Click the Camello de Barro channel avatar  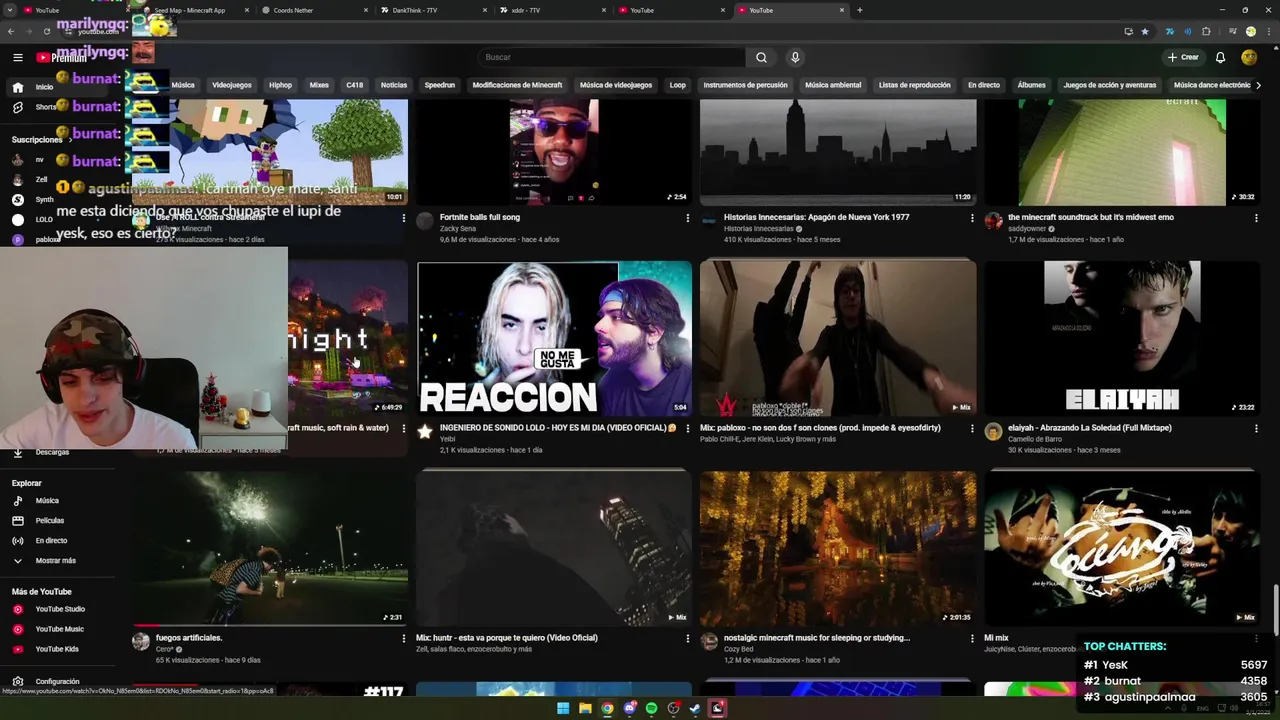[993, 432]
